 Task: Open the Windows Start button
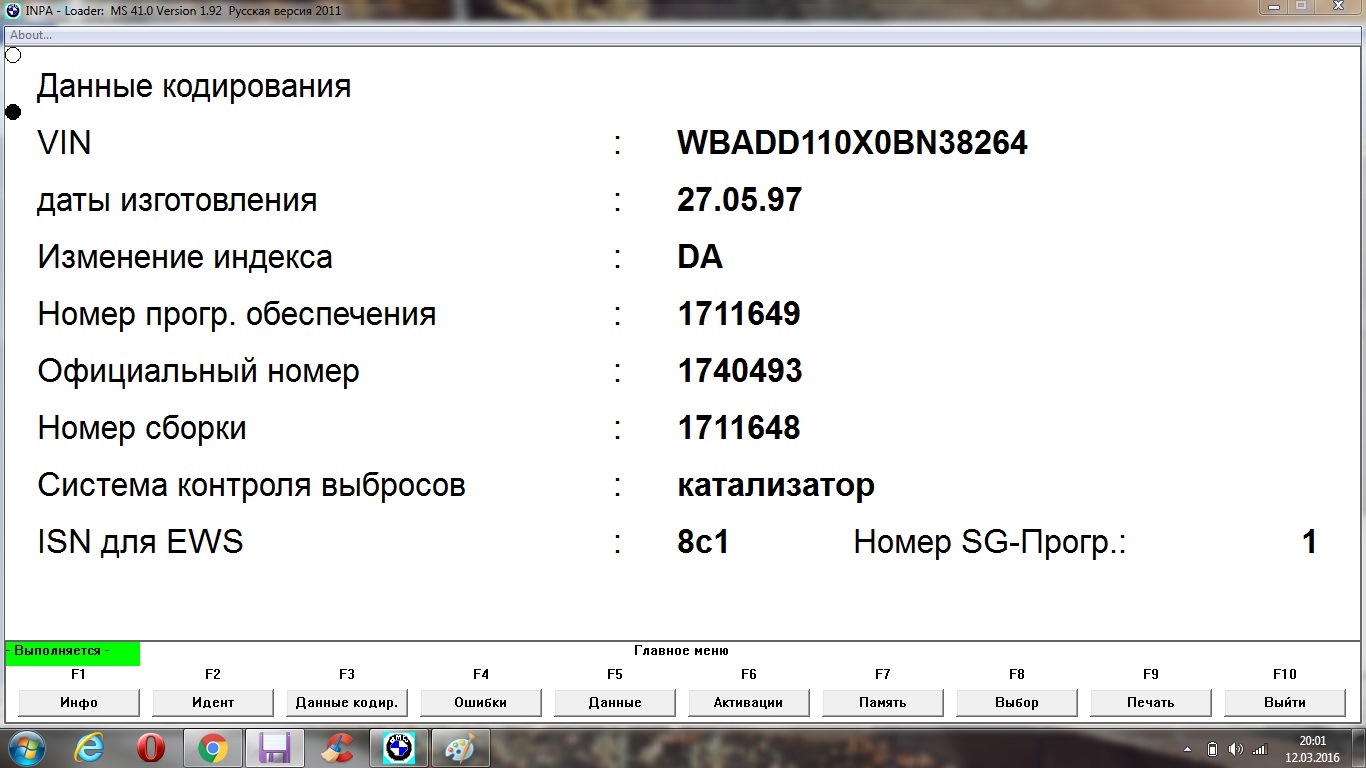(27, 748)
